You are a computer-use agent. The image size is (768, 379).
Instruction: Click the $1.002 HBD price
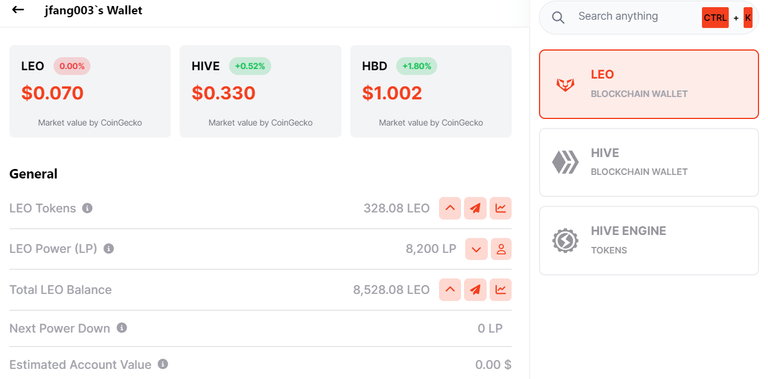pyautogui.click(x=392, y=93)
